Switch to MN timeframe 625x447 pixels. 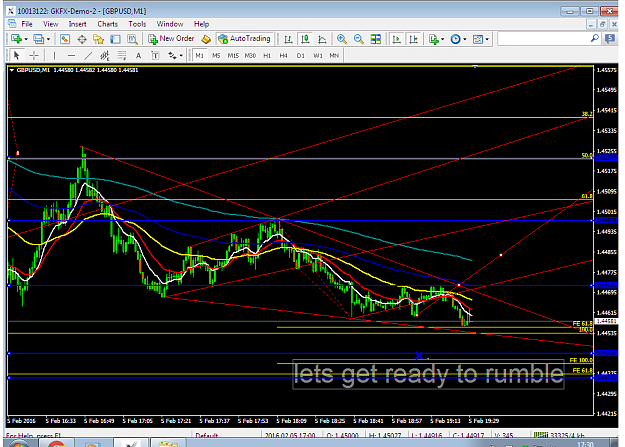click(x=334, y=55)
